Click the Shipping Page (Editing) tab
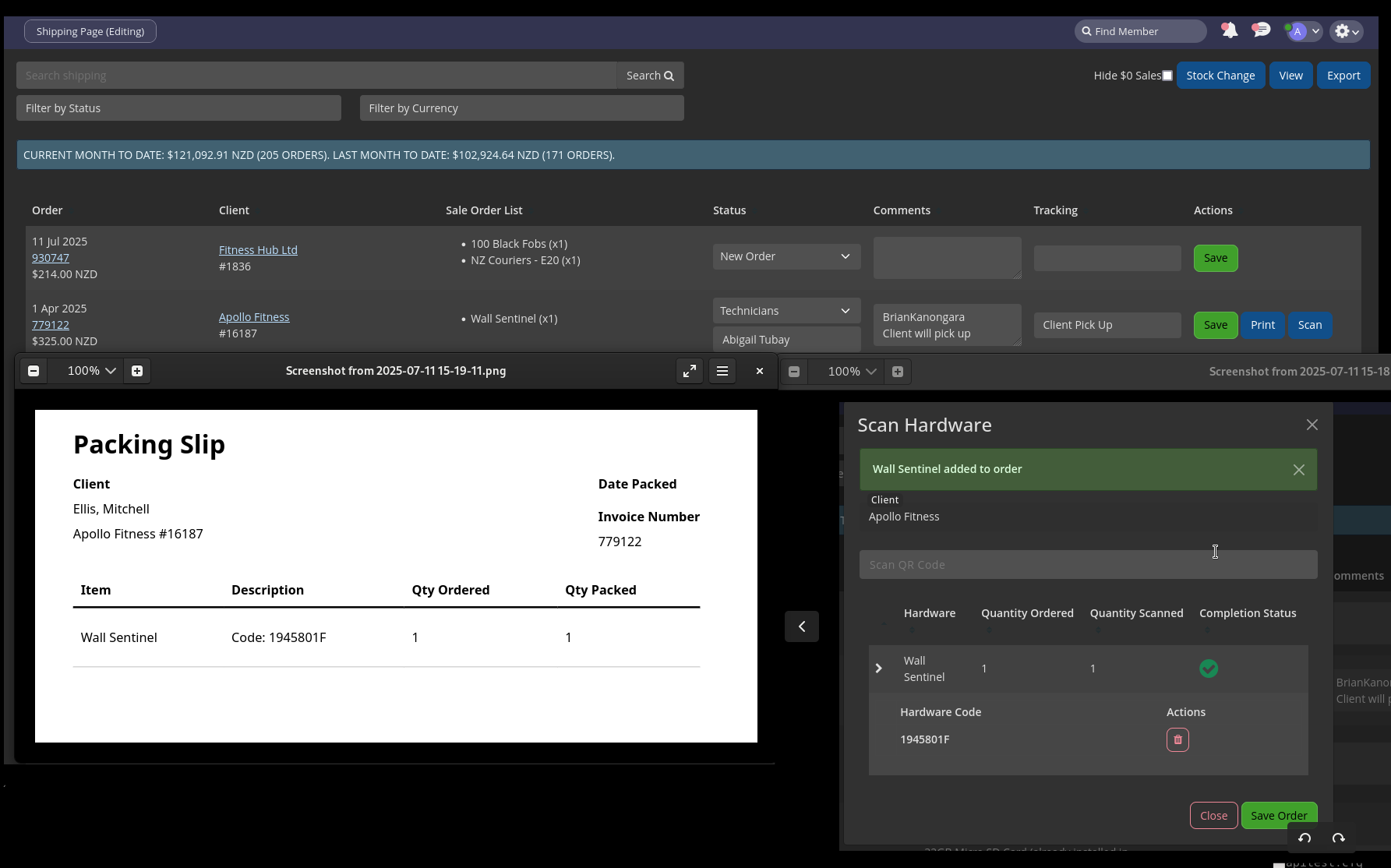 click(90, 31)
